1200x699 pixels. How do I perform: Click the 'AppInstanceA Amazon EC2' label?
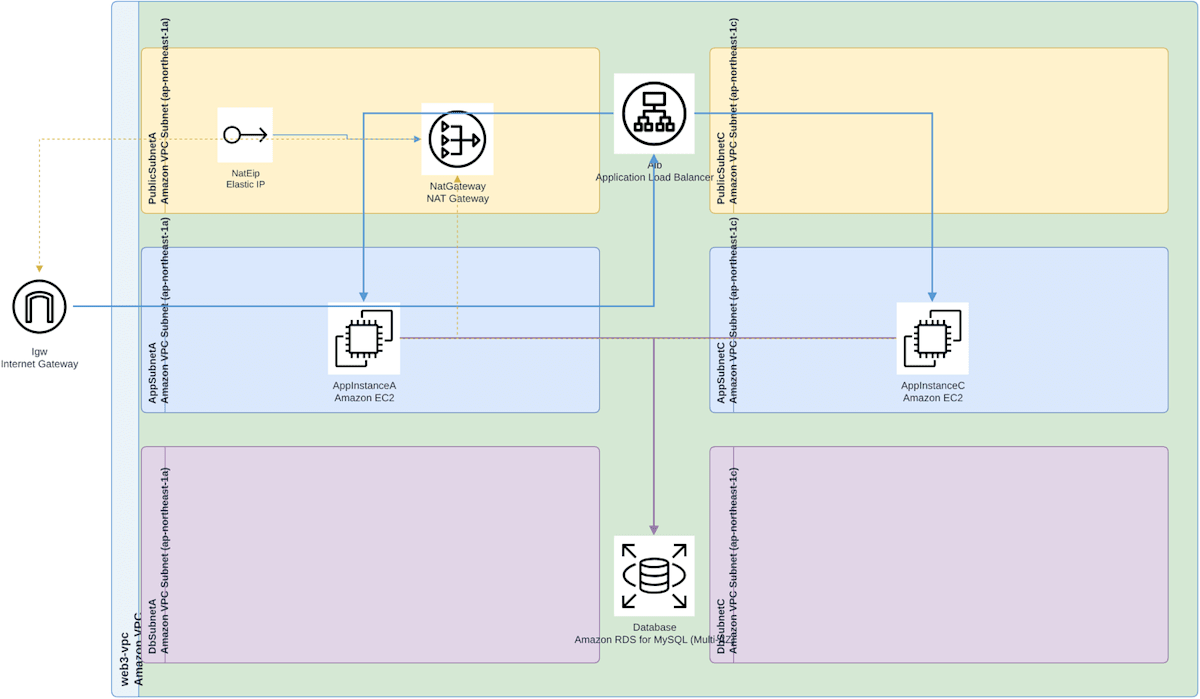364,391
